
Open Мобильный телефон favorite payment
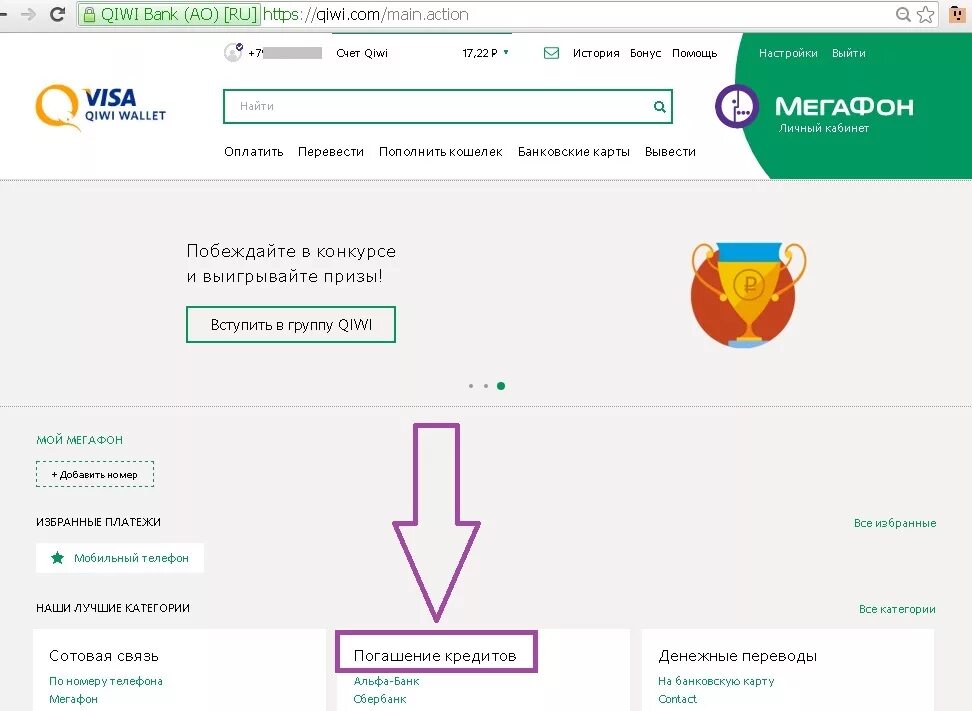[120, 558]
